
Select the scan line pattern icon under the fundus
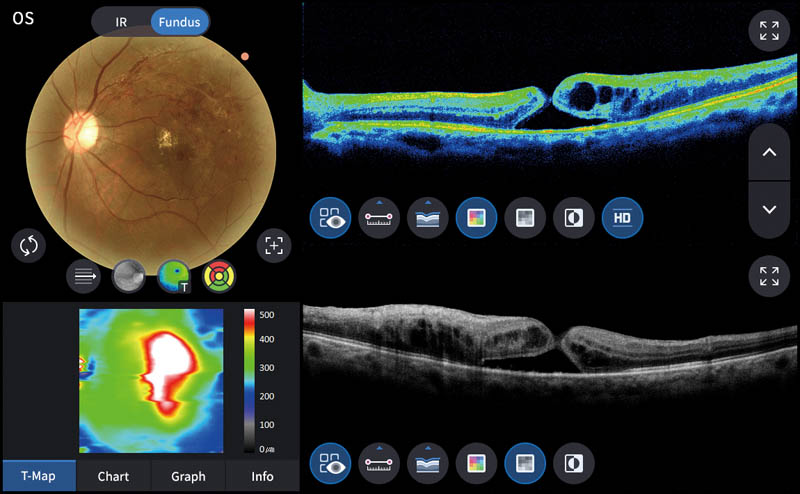pos(86,277)
